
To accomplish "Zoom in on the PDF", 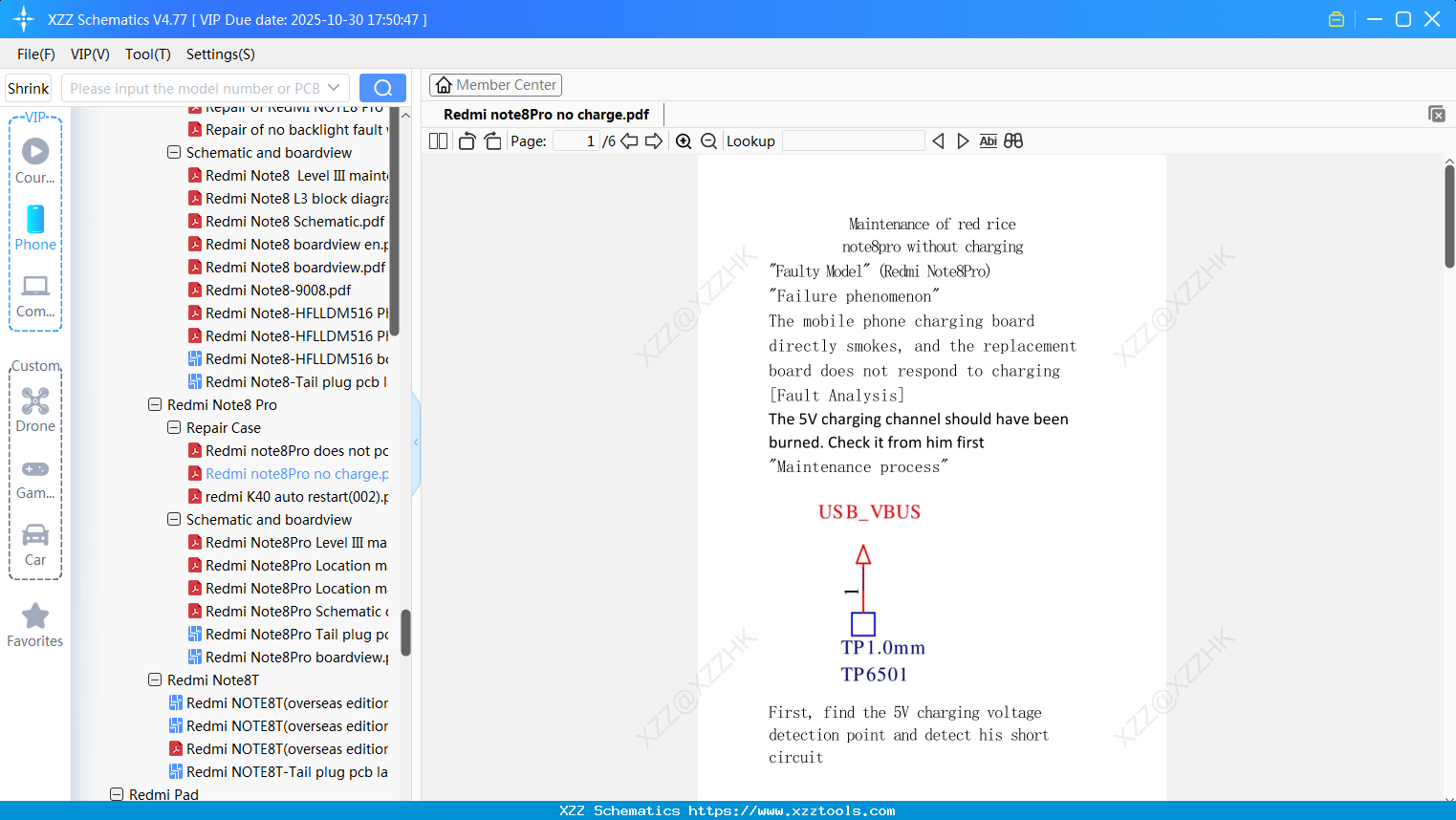I will (684, 140).
